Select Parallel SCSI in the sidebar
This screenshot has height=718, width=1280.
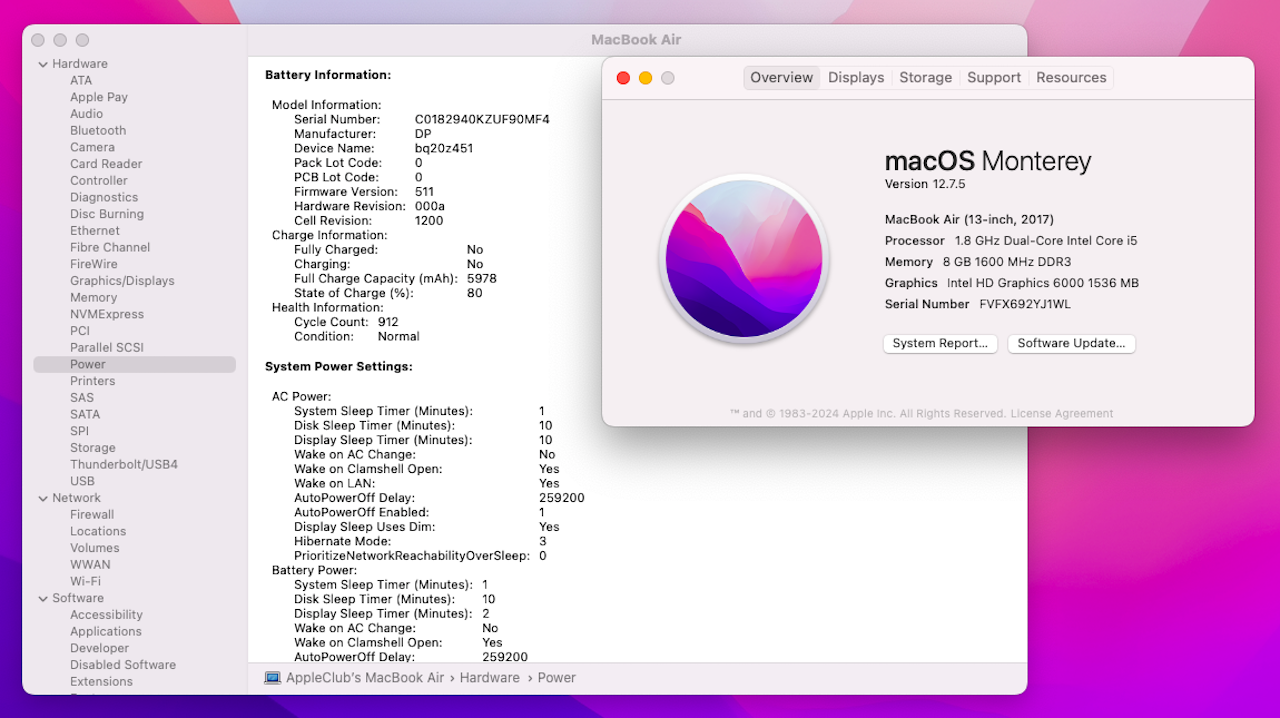(107, 348)
